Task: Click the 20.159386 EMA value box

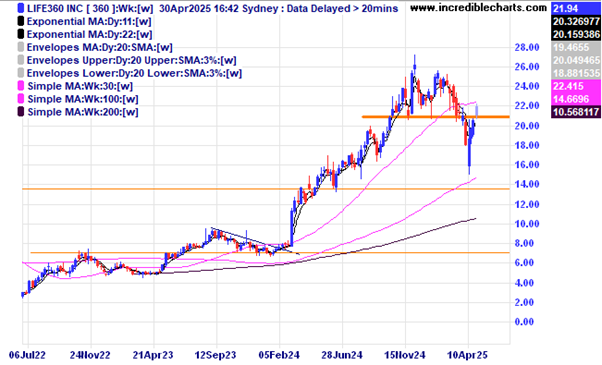Action: [576, 35]
